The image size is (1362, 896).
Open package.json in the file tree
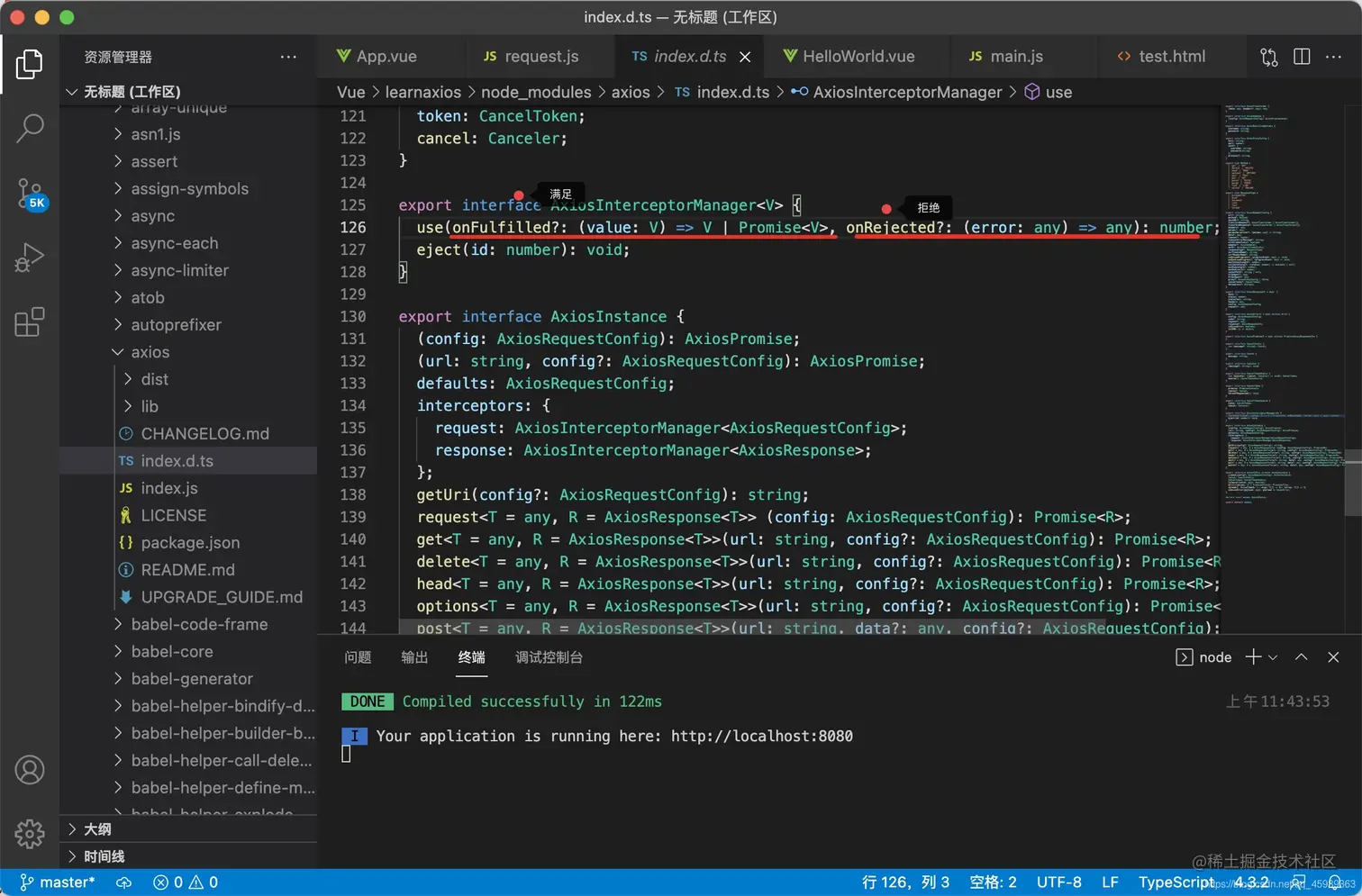(188, 543)
